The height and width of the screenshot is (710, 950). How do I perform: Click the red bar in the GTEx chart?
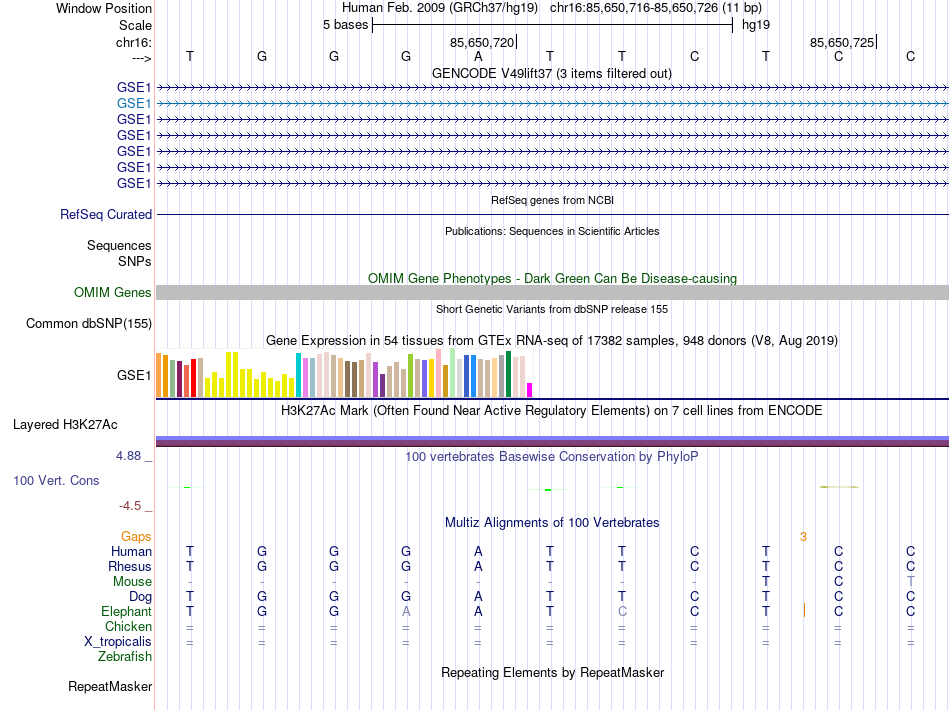click(193, 378)
